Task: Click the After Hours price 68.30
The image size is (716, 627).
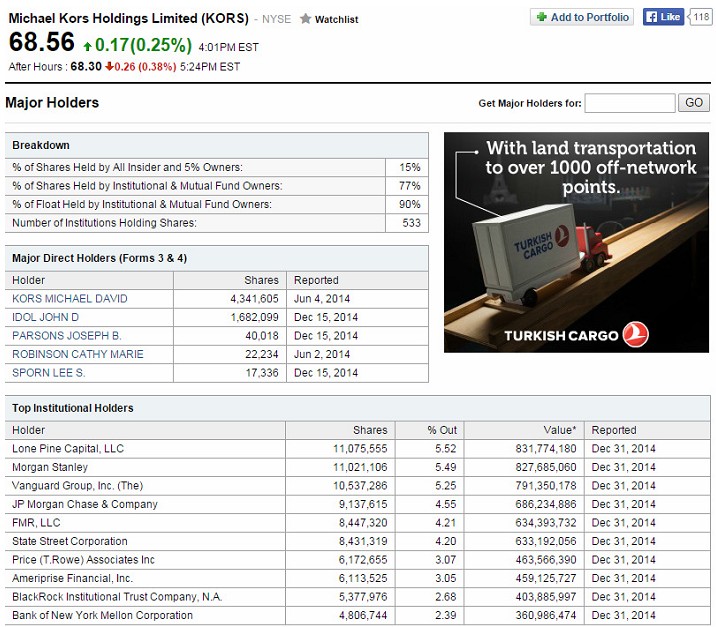Action: tap(86, 67)
